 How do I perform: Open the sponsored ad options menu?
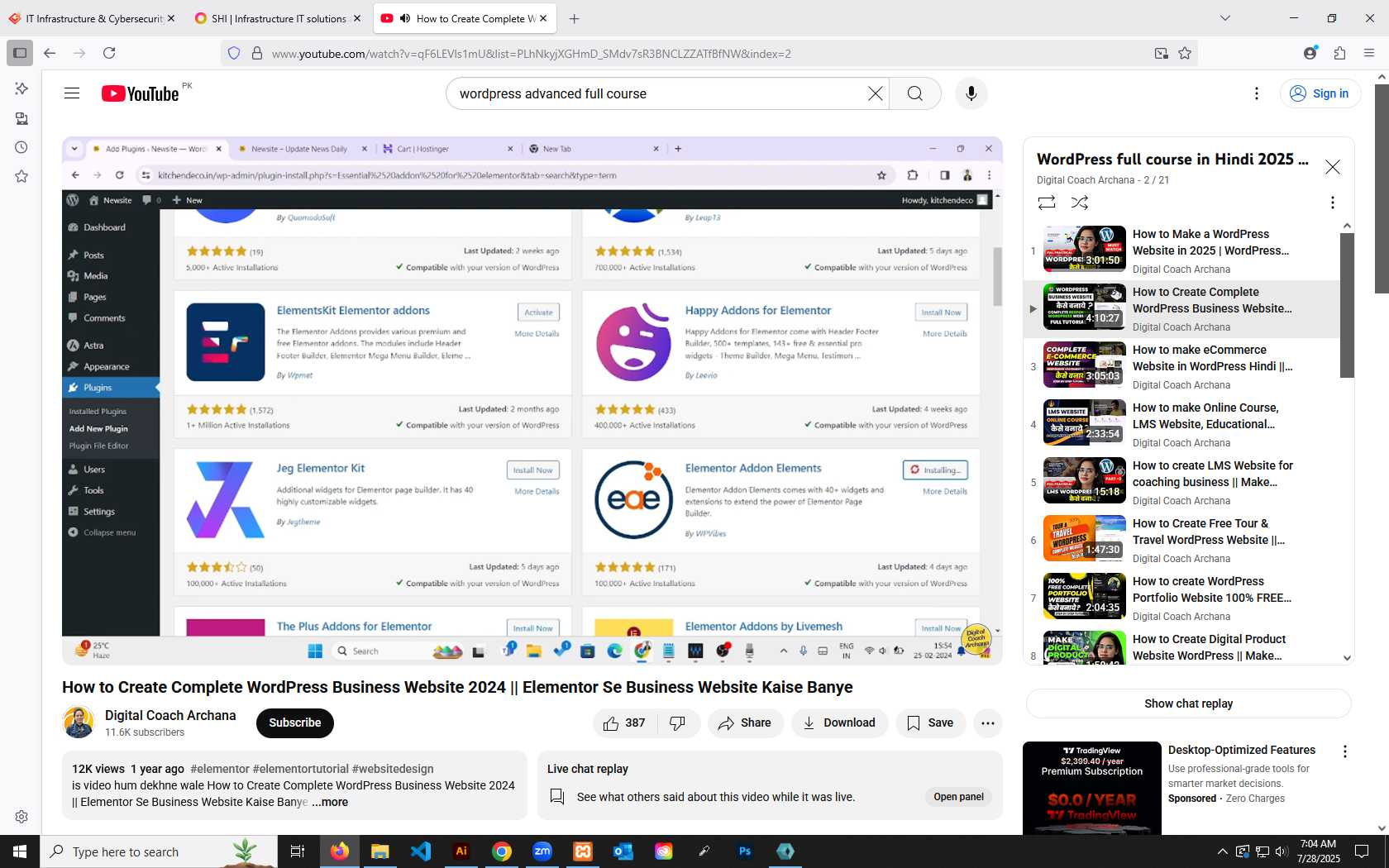(x=1344, y=751)
